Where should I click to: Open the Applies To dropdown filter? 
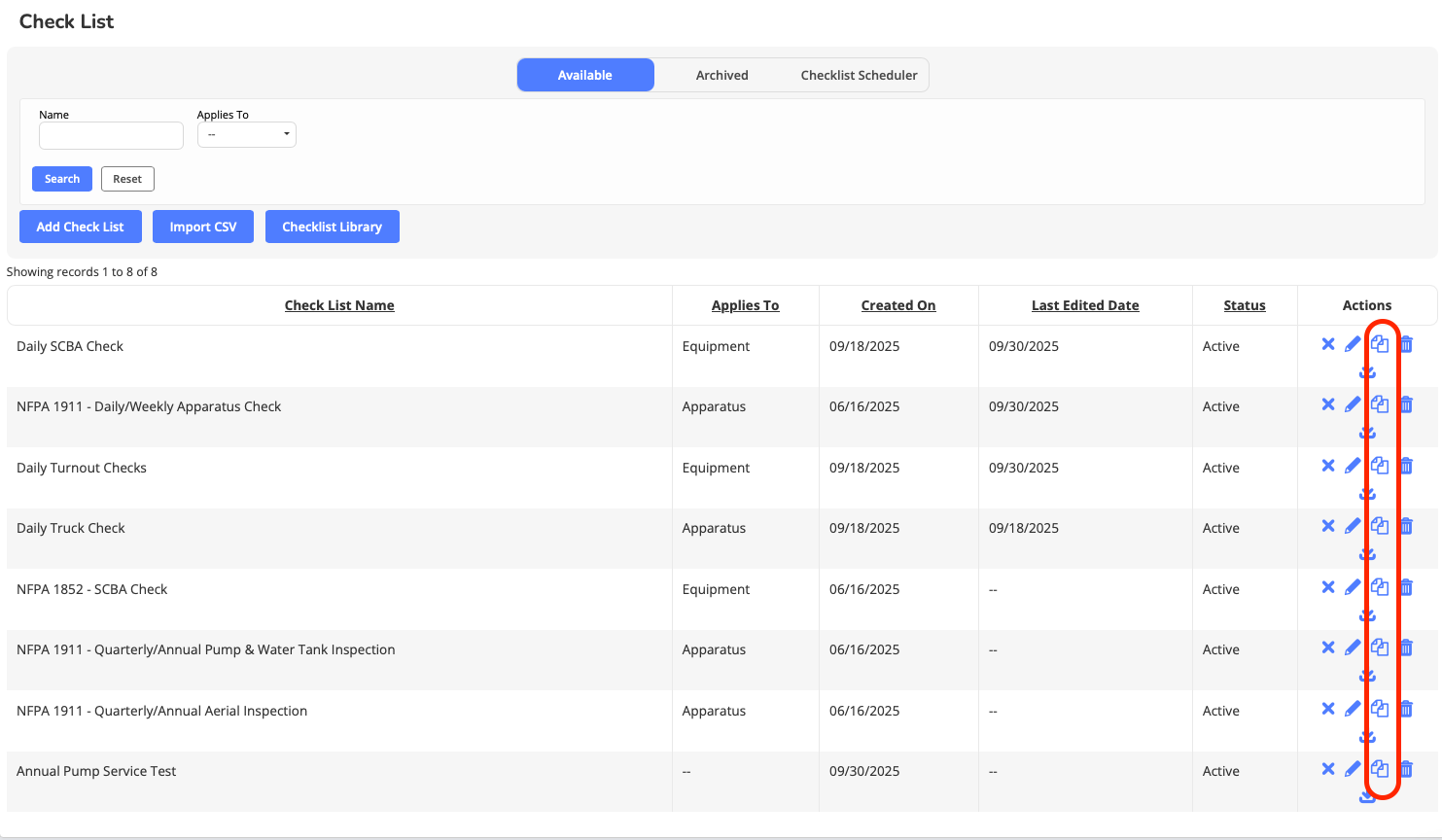coord(247,134)
